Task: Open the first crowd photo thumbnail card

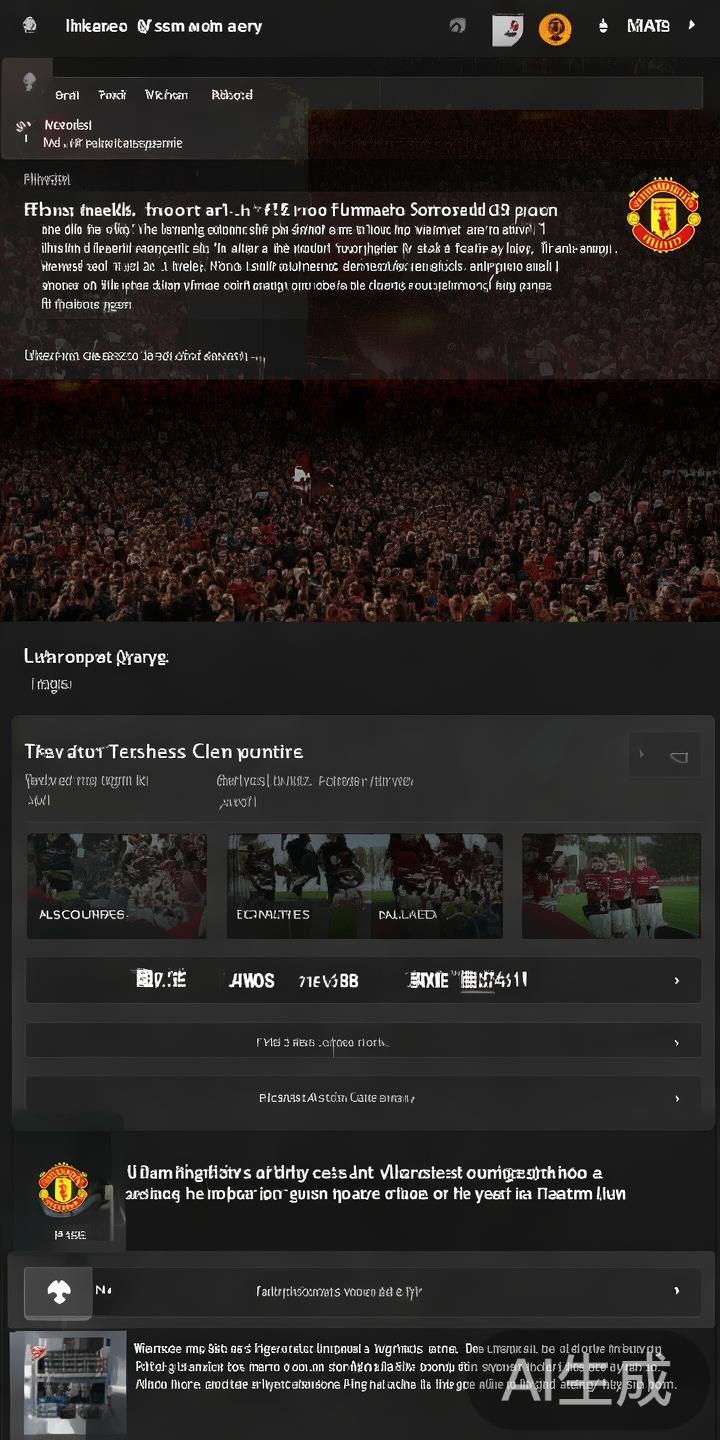Action: pyautogui.click(x=117, y=886)
